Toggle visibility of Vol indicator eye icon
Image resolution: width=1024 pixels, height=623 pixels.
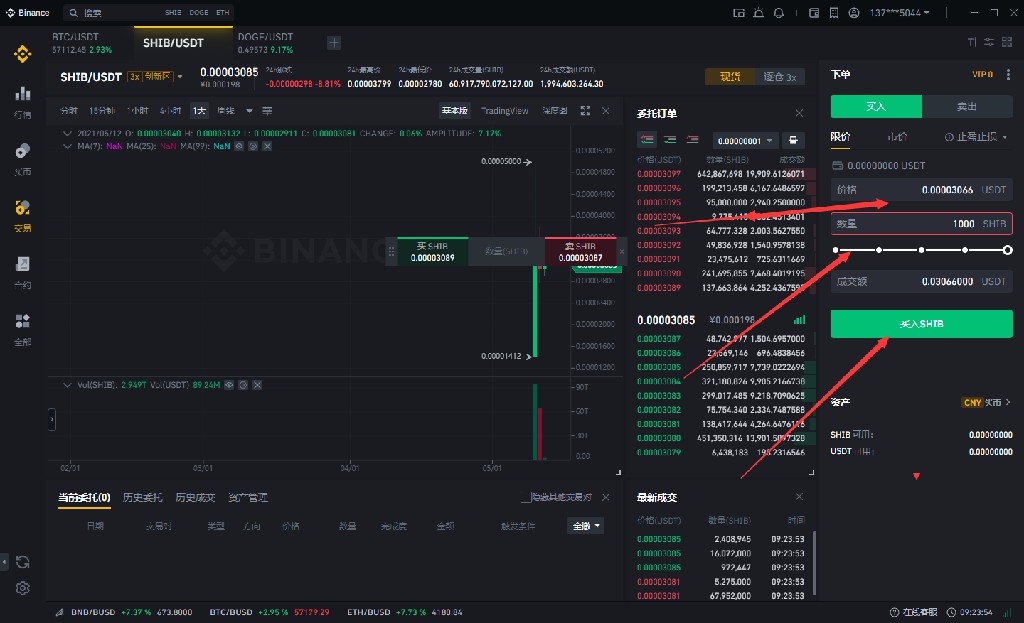click(229, 385)
